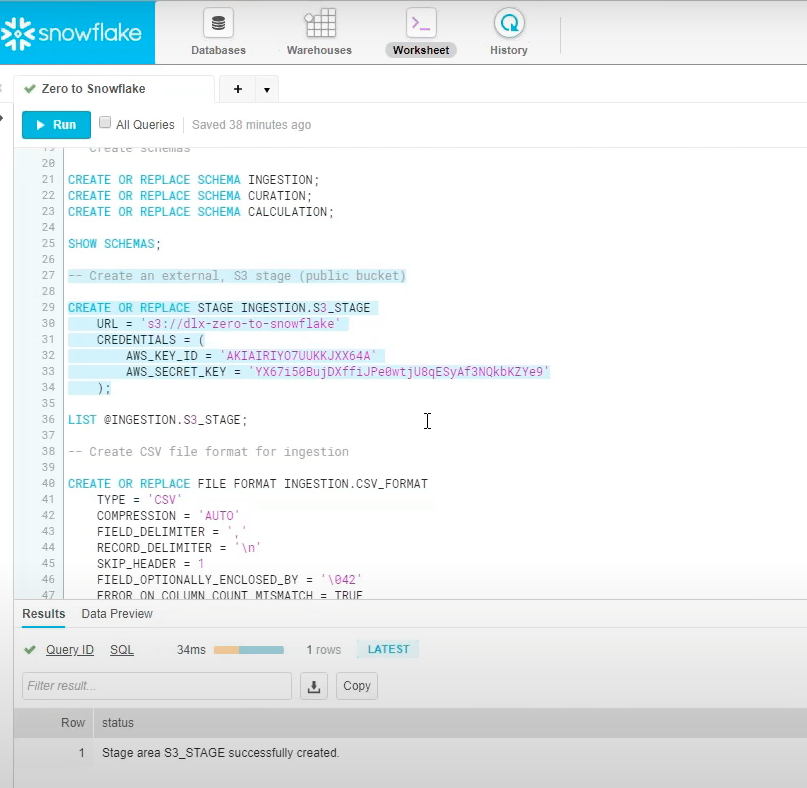Click the 'Saved 38 minutes ago' status text
This screenshot has height=788, width=807.
(x=251, y=125)
